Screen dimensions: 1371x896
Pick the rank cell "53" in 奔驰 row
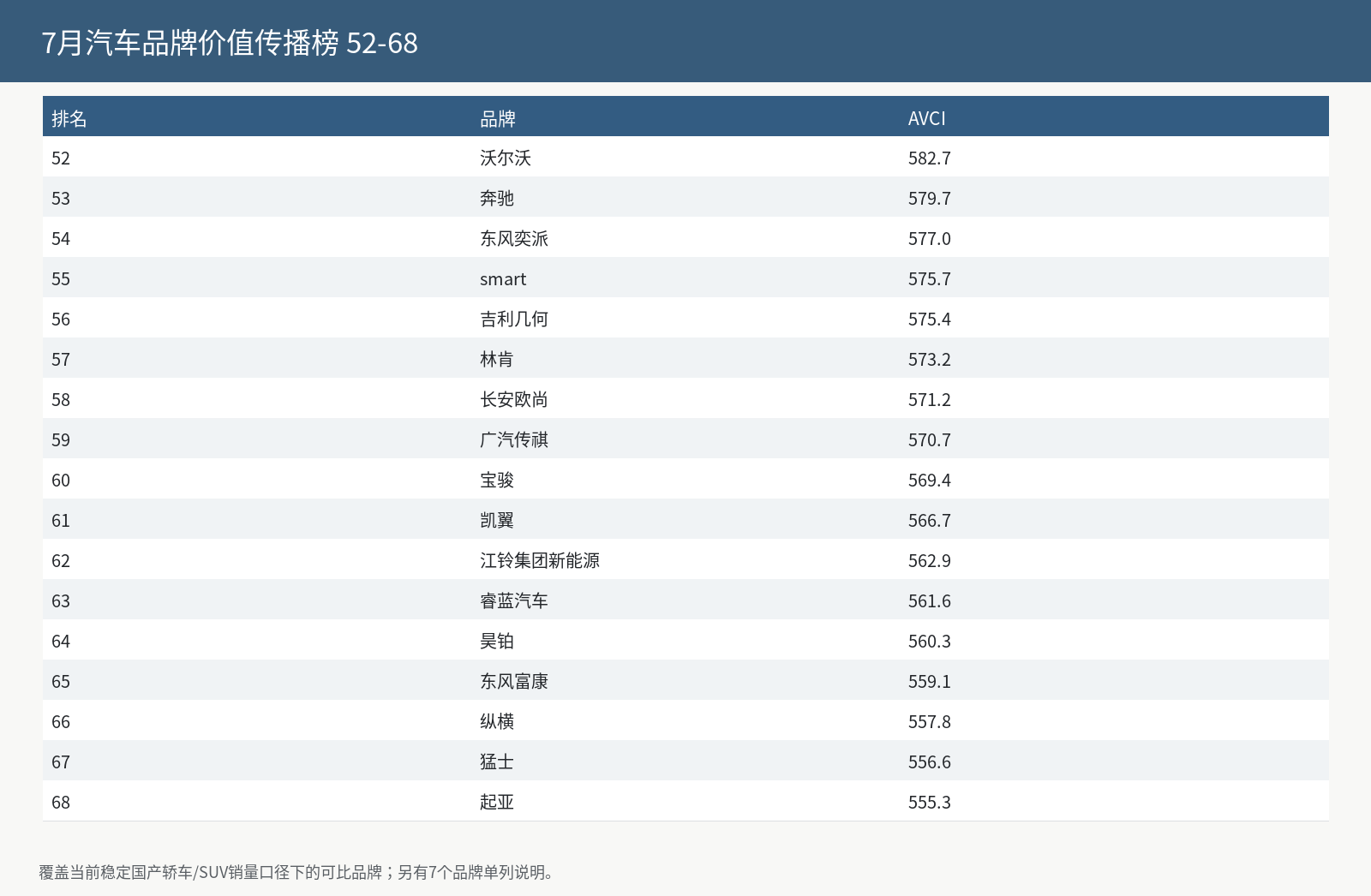tap(61, 198)
